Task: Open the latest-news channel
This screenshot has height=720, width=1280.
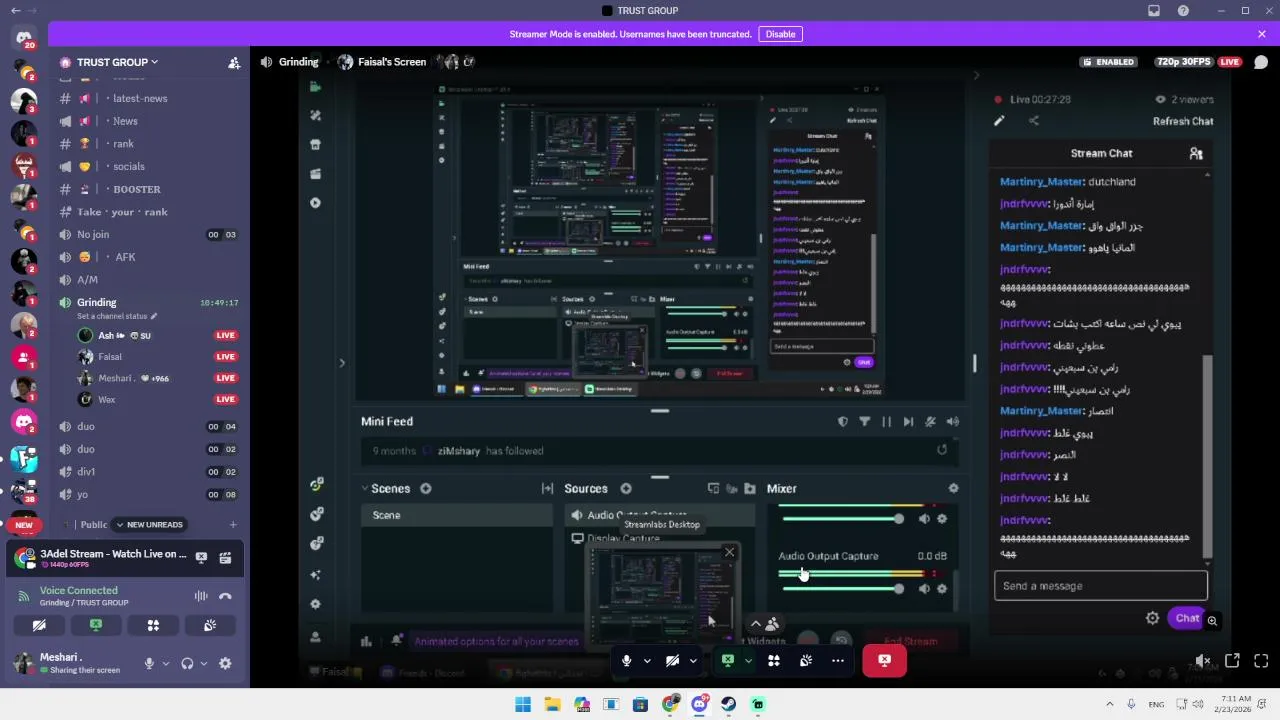Action: click(140, 98)
